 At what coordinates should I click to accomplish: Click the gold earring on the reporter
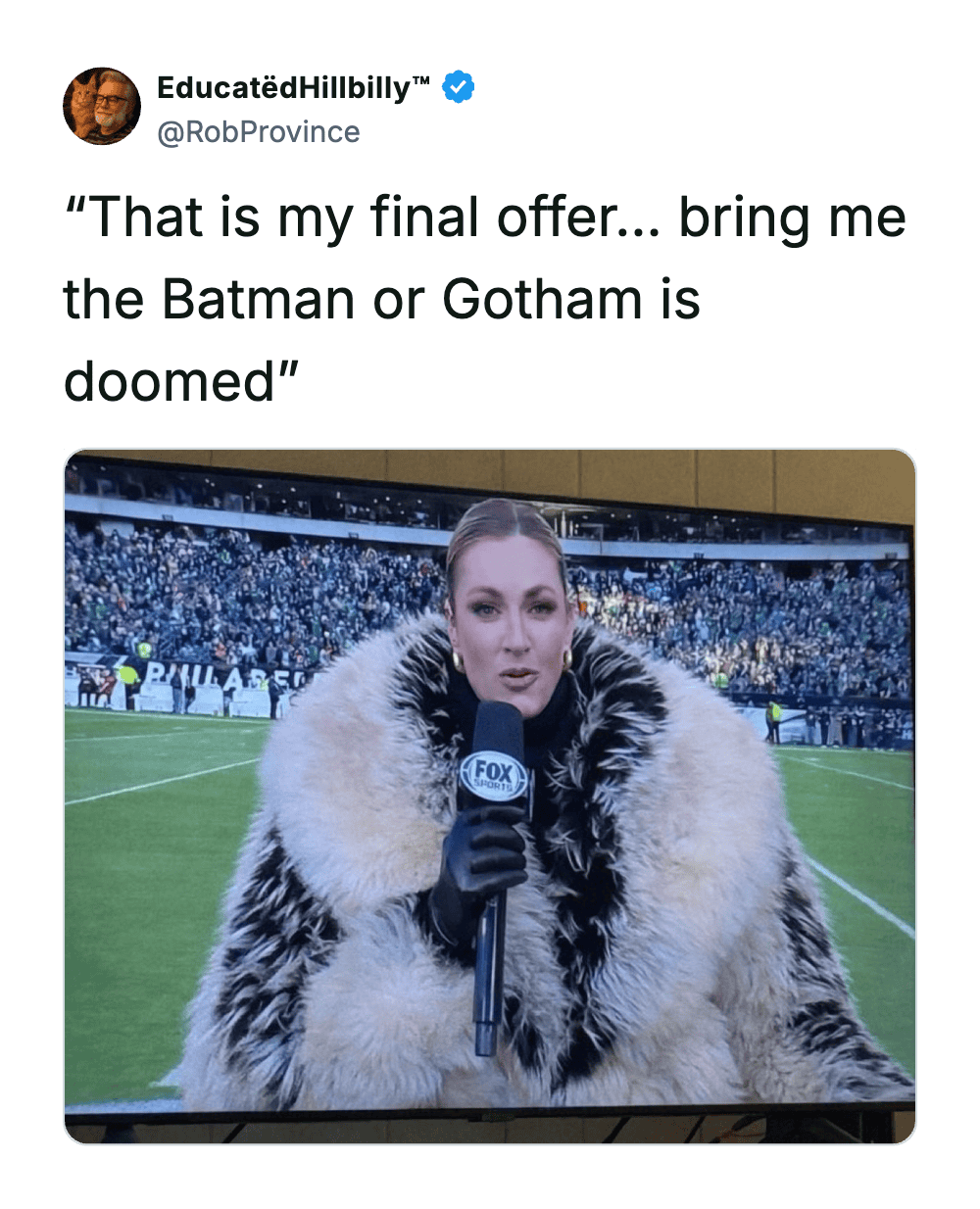tap(457, 661)
